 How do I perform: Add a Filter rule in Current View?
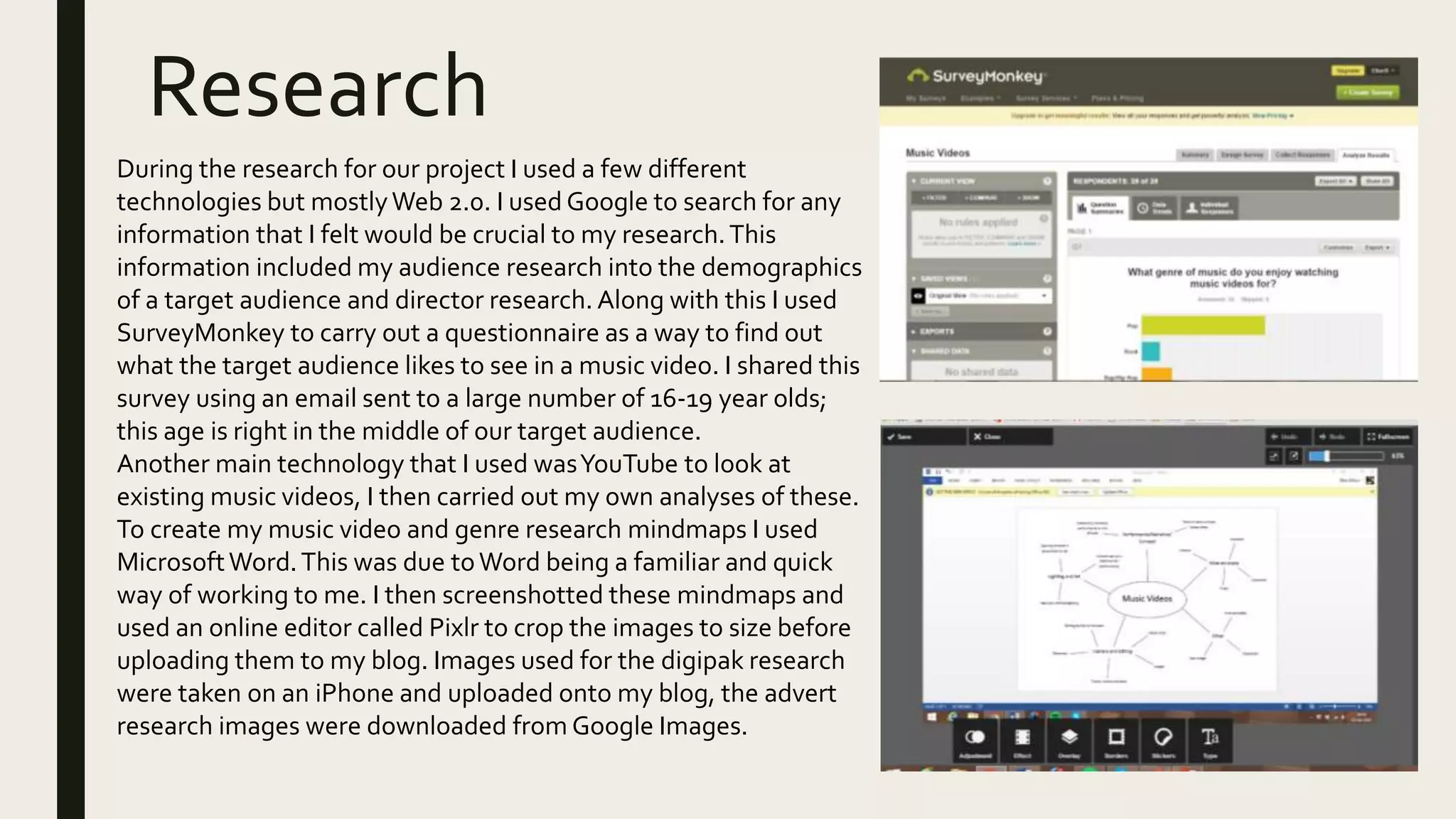click(x=934, y=198)
